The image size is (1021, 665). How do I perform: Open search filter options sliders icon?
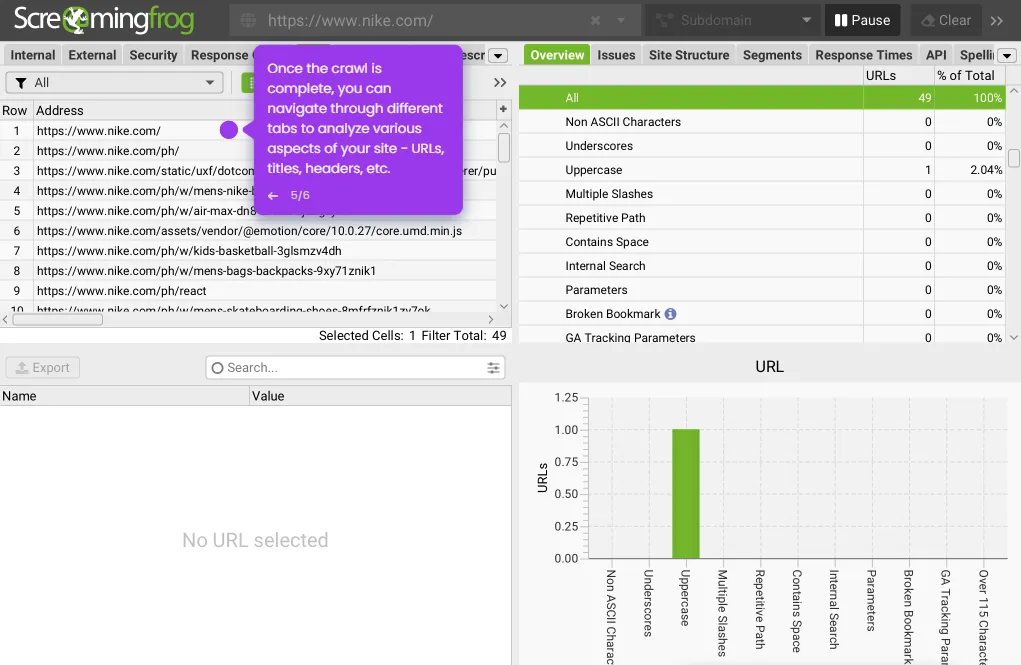494,367
